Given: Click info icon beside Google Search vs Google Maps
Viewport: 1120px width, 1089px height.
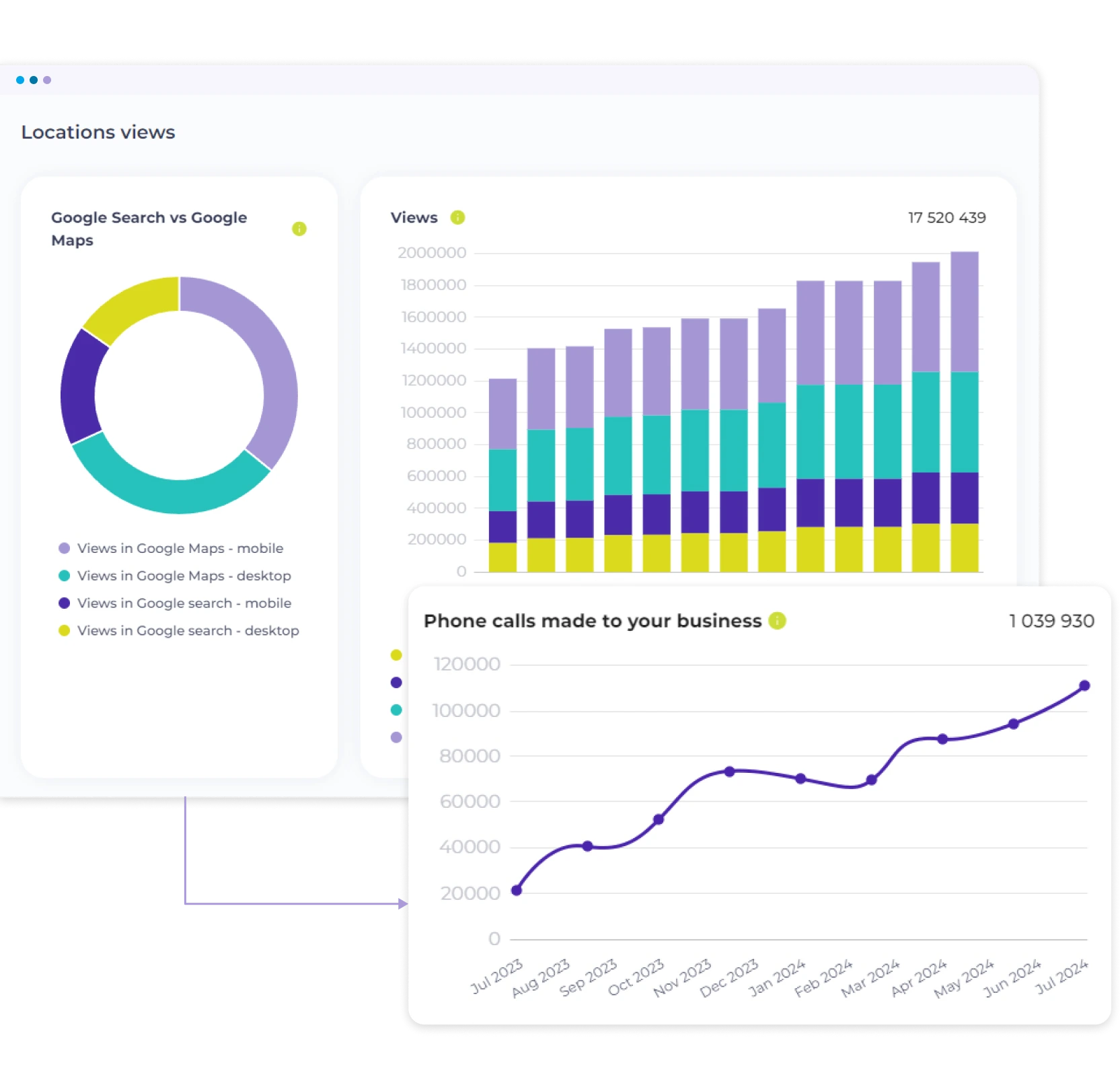Looking at the screenshot, I should click(299, 229).
